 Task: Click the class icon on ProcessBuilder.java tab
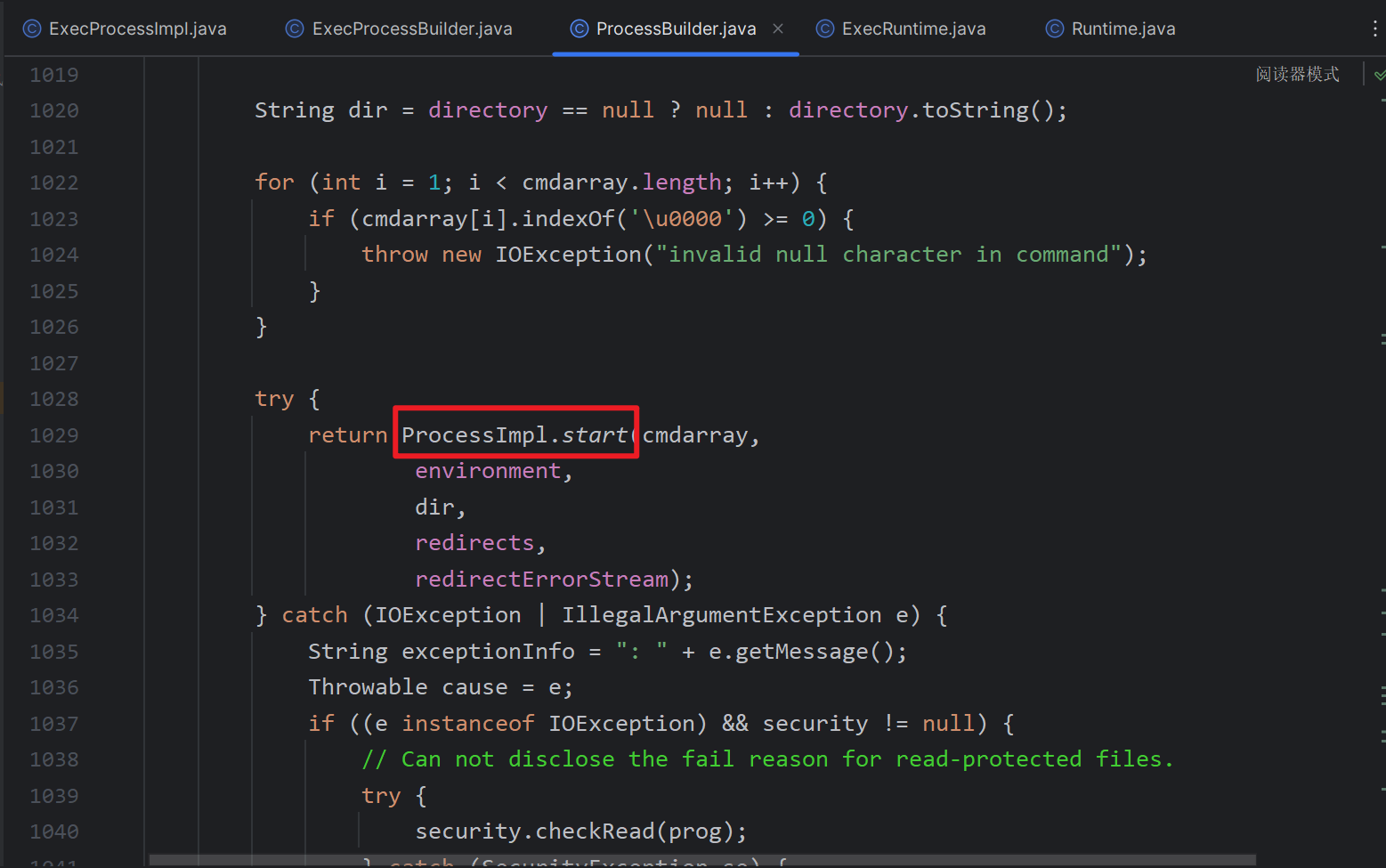coord(580,28)
